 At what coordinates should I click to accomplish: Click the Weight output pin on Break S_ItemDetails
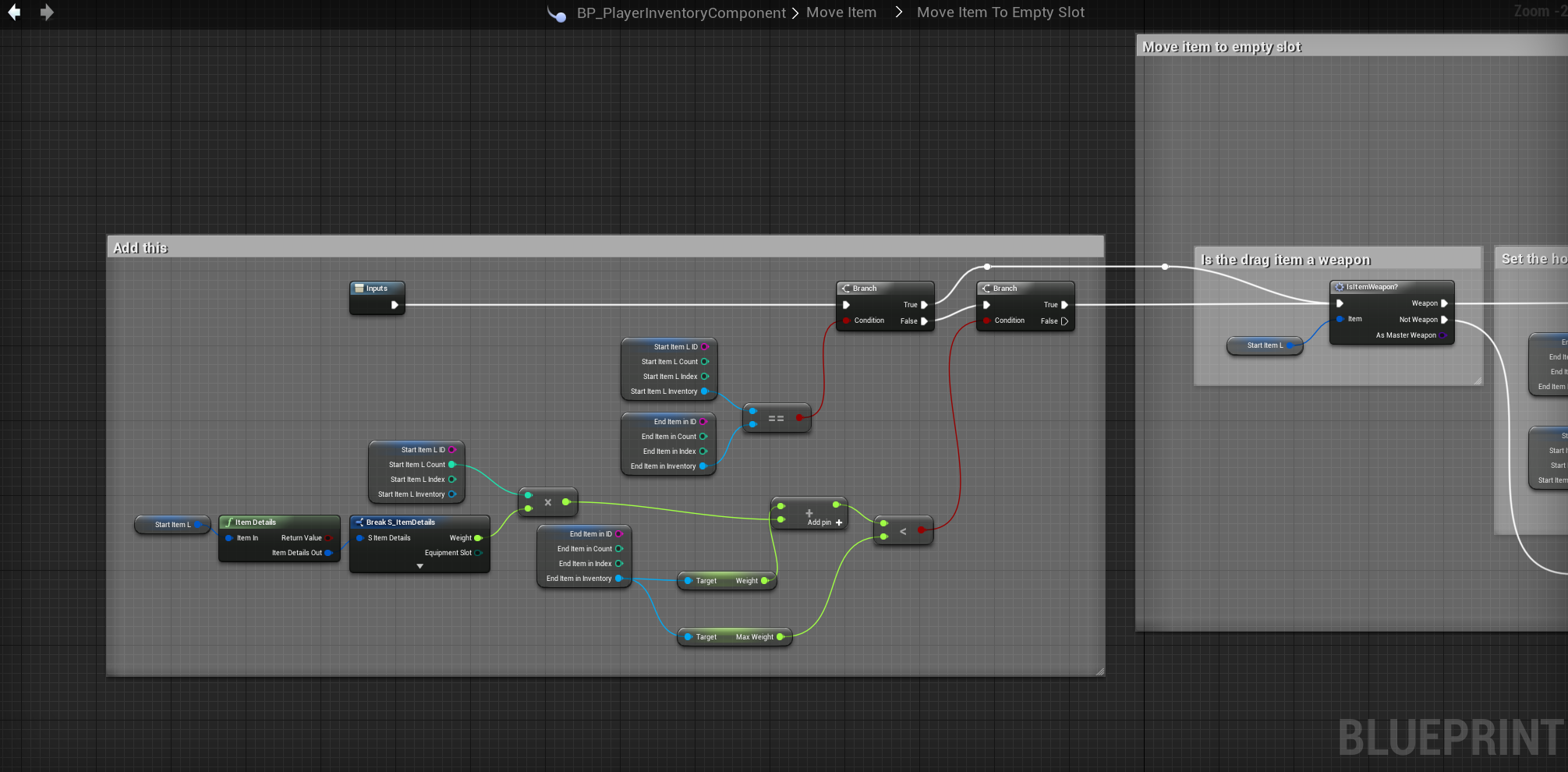(478, 538)
